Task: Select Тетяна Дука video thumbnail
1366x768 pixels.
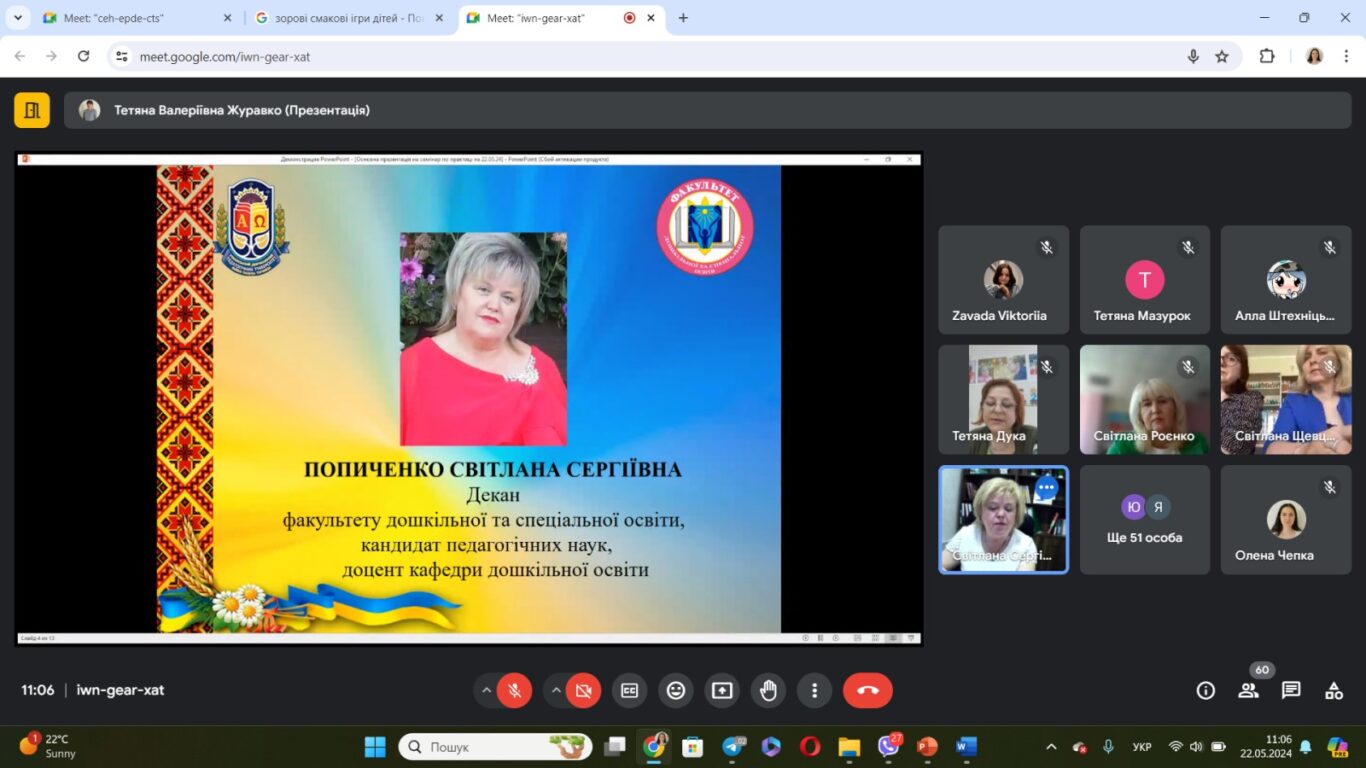Action: (x=1003, y=400)
